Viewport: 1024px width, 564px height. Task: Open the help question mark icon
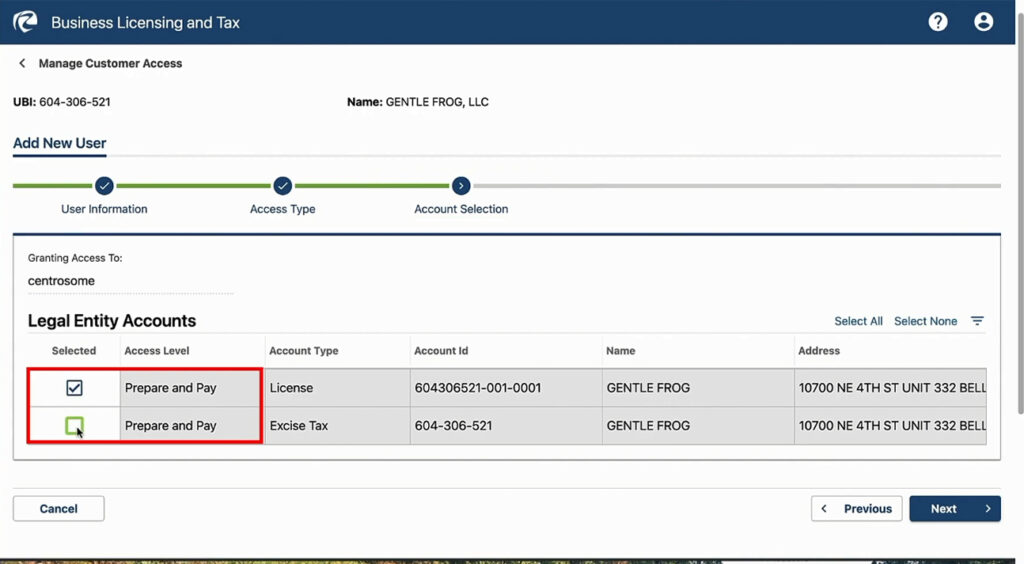coord(937,22)
